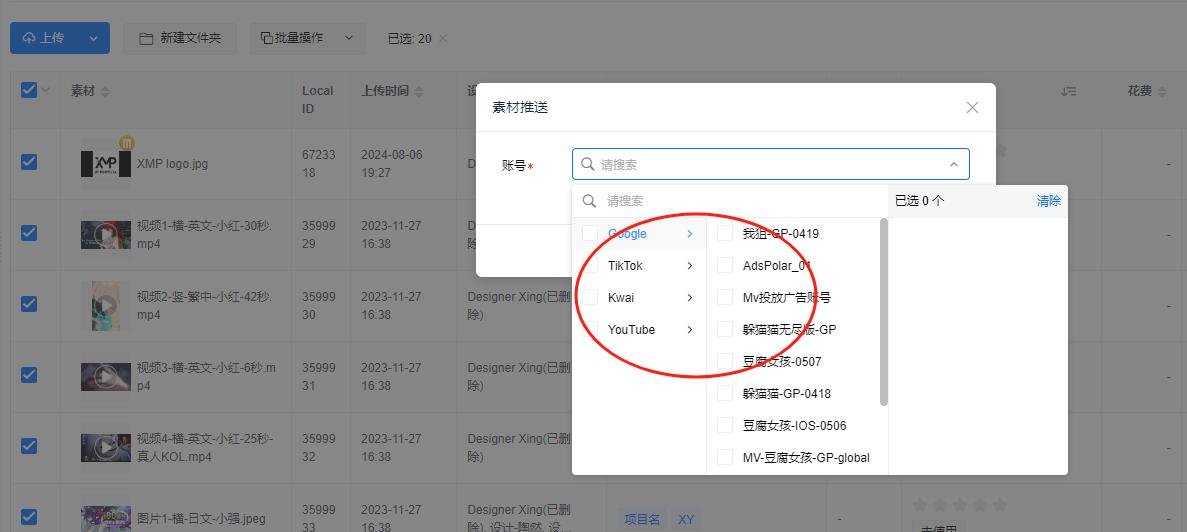Play the 视频1-横-英文-小红-30秒 video thumbnail
The image size is (1187, 532).
coord(105,235)
